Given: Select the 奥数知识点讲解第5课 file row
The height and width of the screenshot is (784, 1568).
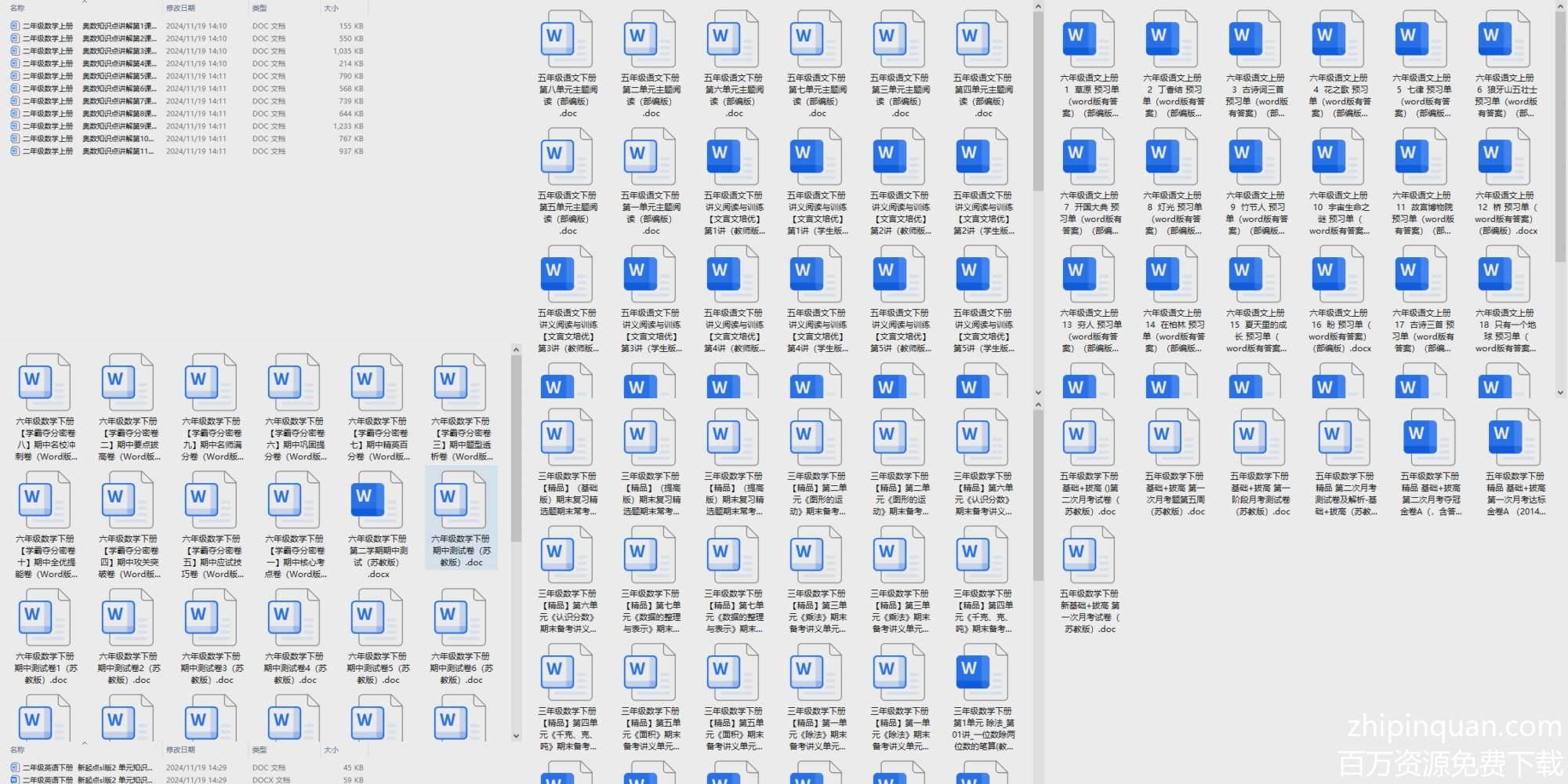Looking at the screenshot, I should coord(187,76).
